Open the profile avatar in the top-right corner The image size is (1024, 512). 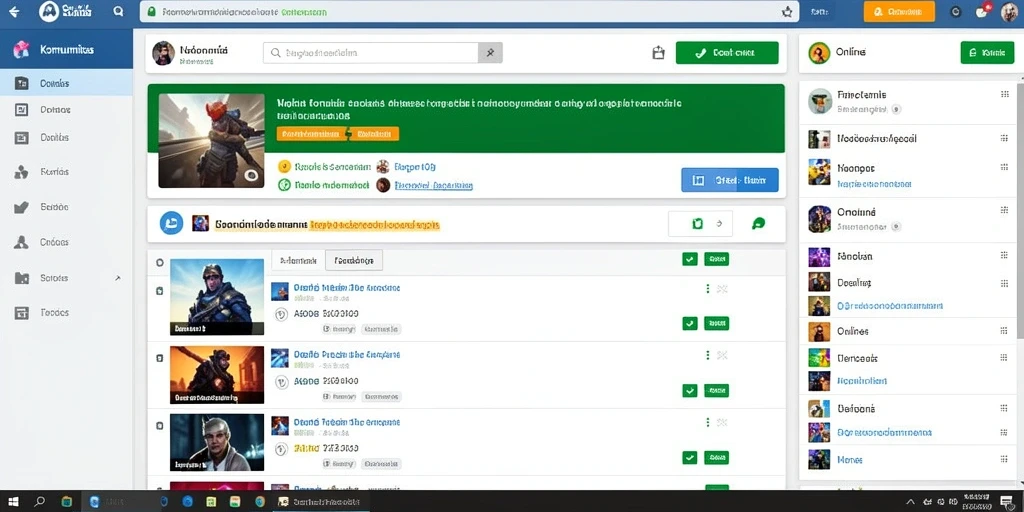(1009, 12)
